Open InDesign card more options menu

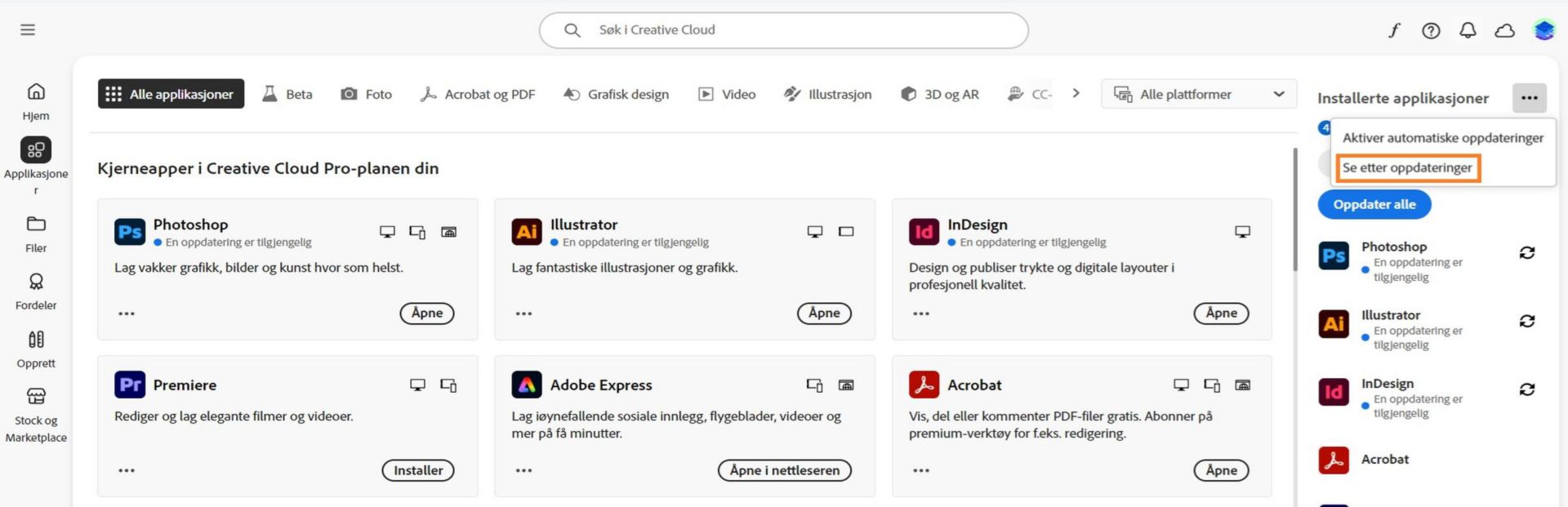pyautogui.click(x=921, y=314)
